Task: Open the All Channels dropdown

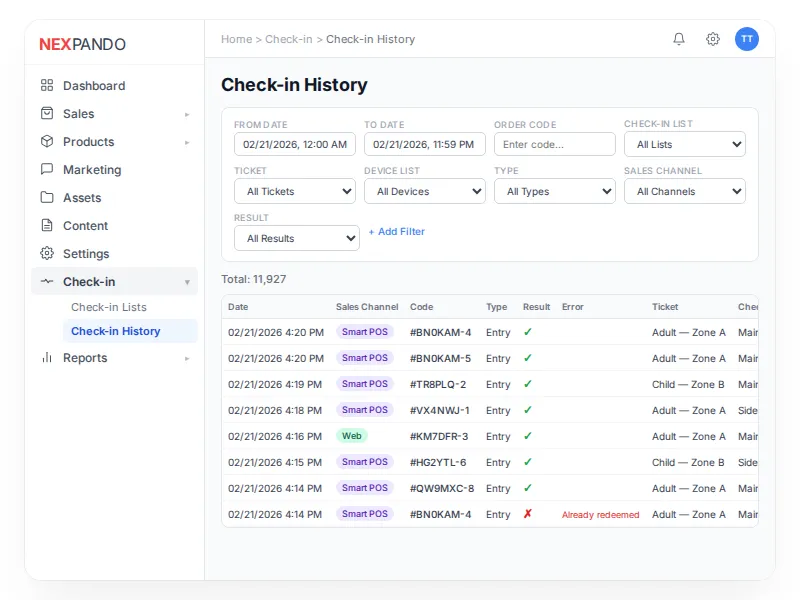Action: (x=685, y=191)
